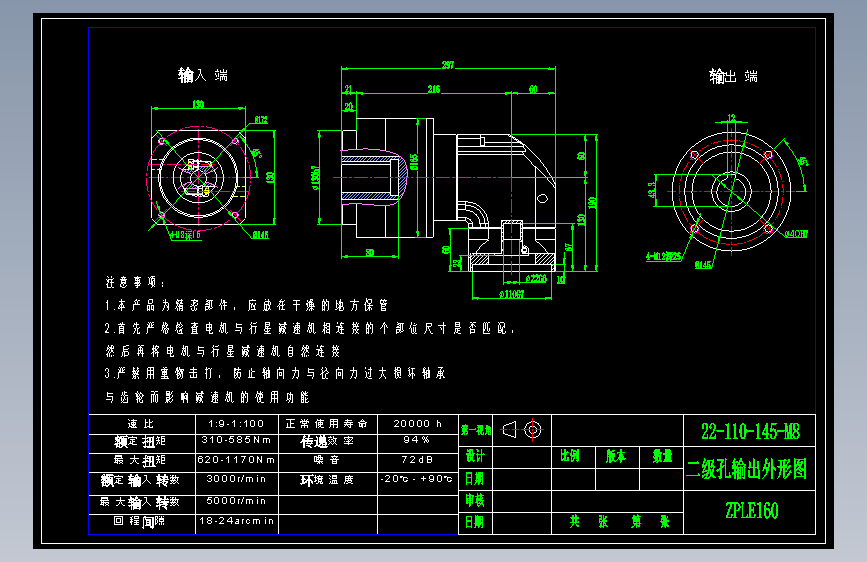
Task: Select the '噪音' table label
Action: click(327, 460)
